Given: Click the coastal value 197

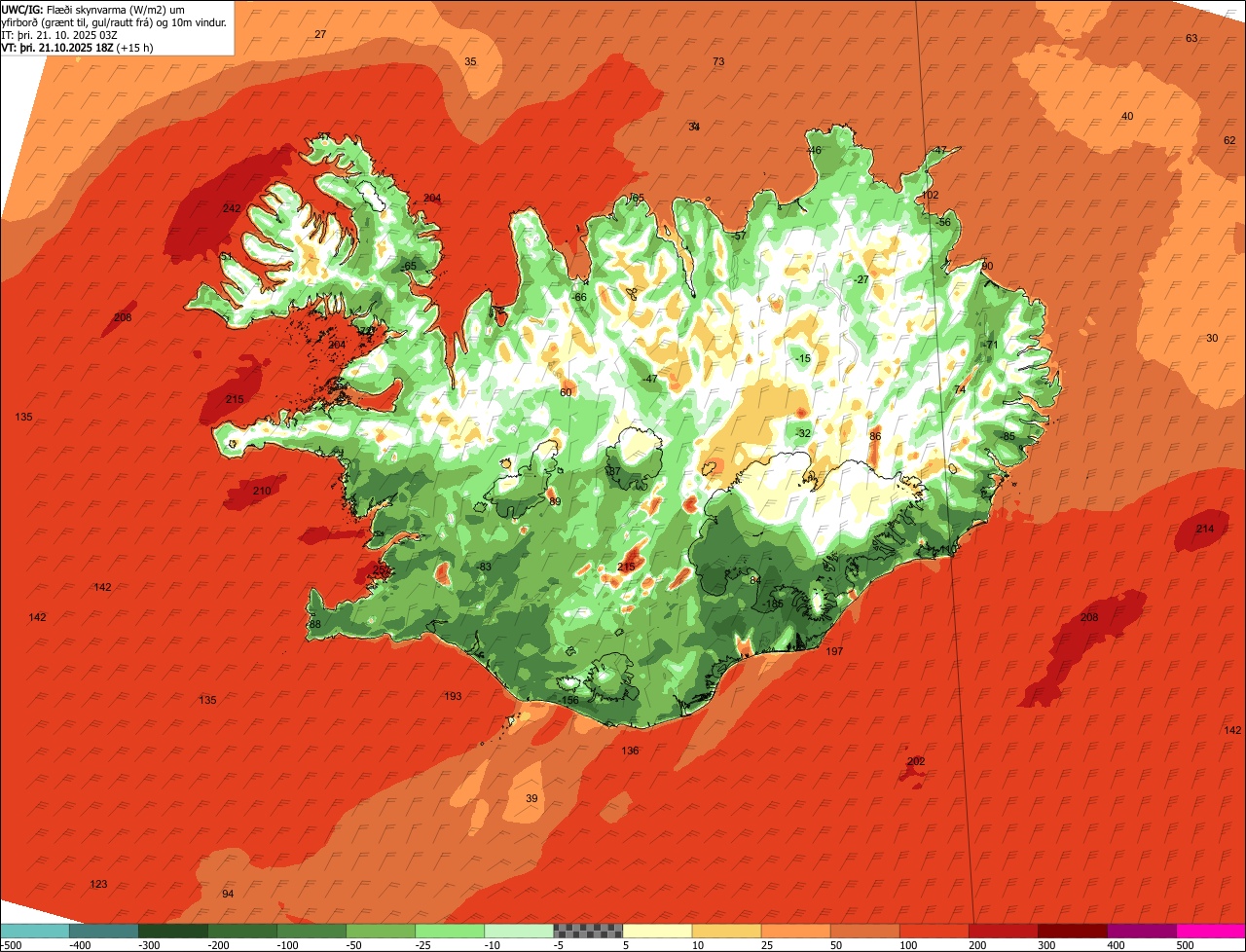Looking at the screenshot, I should tap(834, 651).
